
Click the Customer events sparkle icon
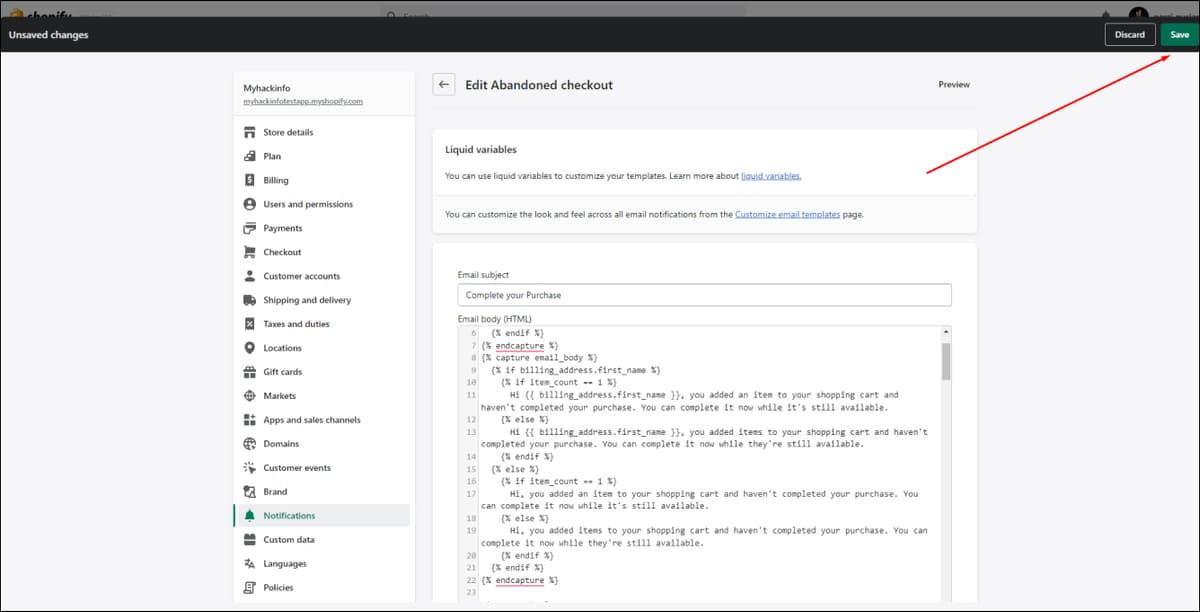pos(250,468)
